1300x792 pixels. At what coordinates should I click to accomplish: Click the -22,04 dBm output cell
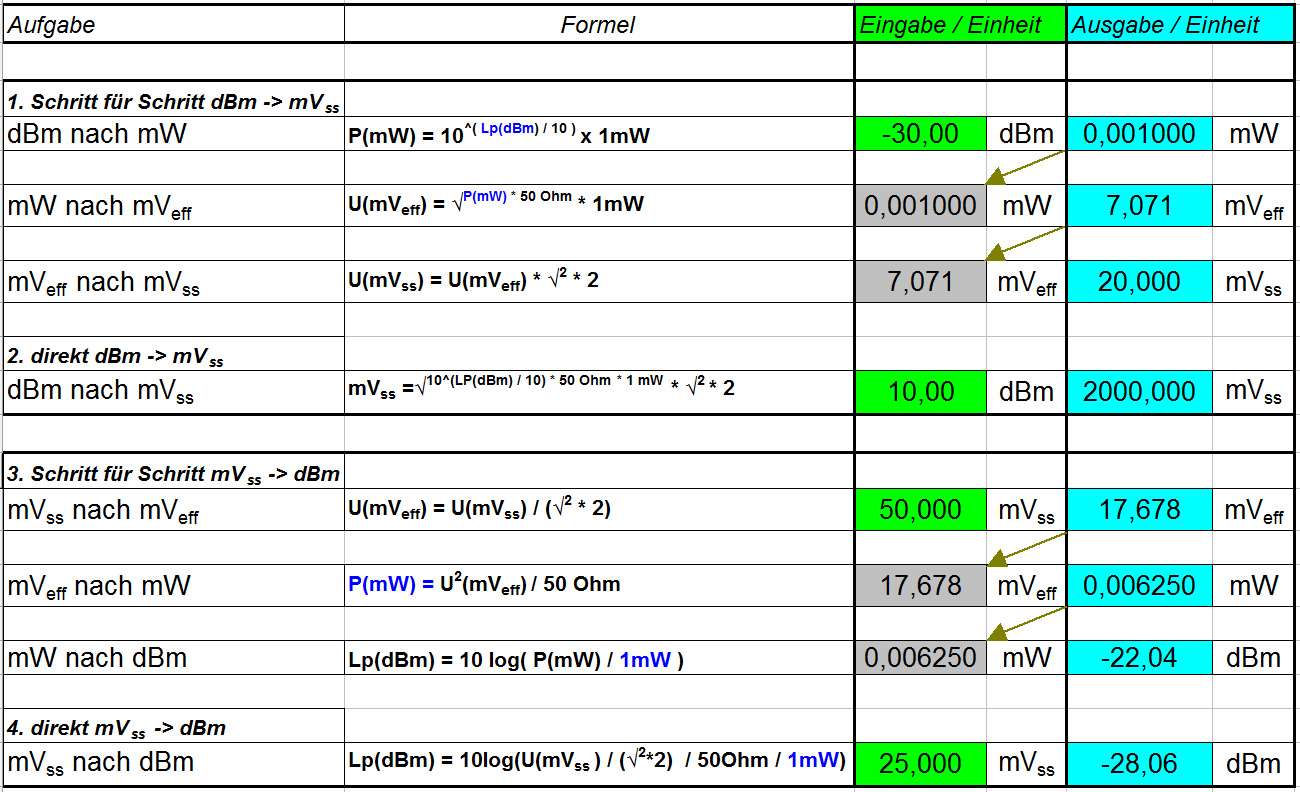tap(1139, 658)
